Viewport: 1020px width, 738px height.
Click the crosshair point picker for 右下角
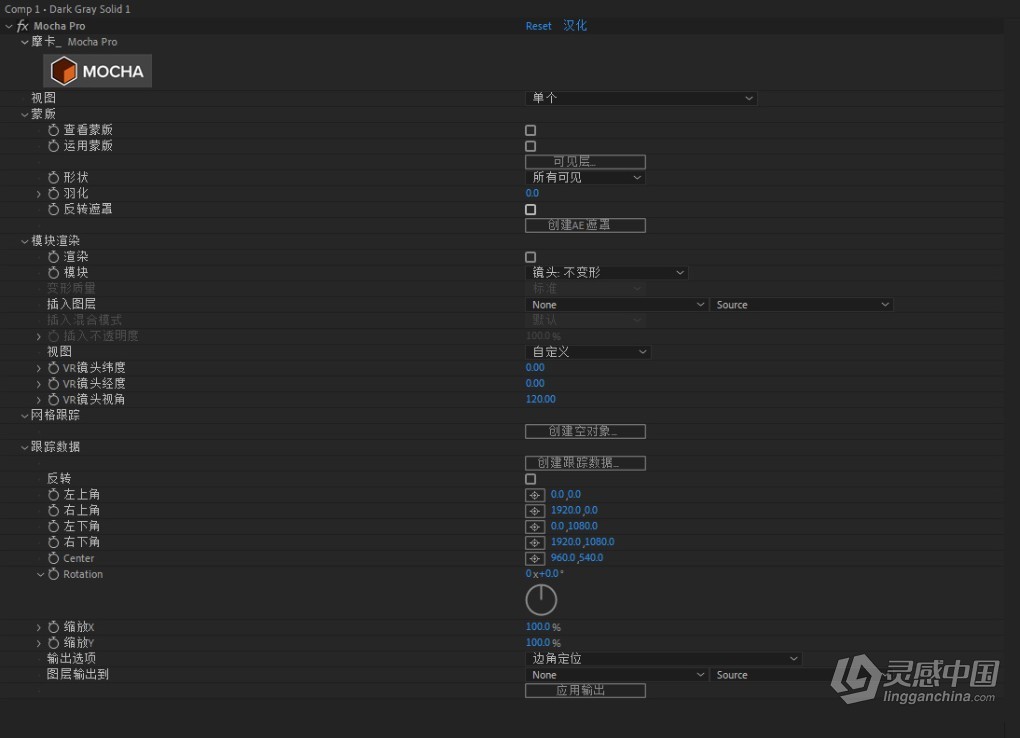[535, 542]
